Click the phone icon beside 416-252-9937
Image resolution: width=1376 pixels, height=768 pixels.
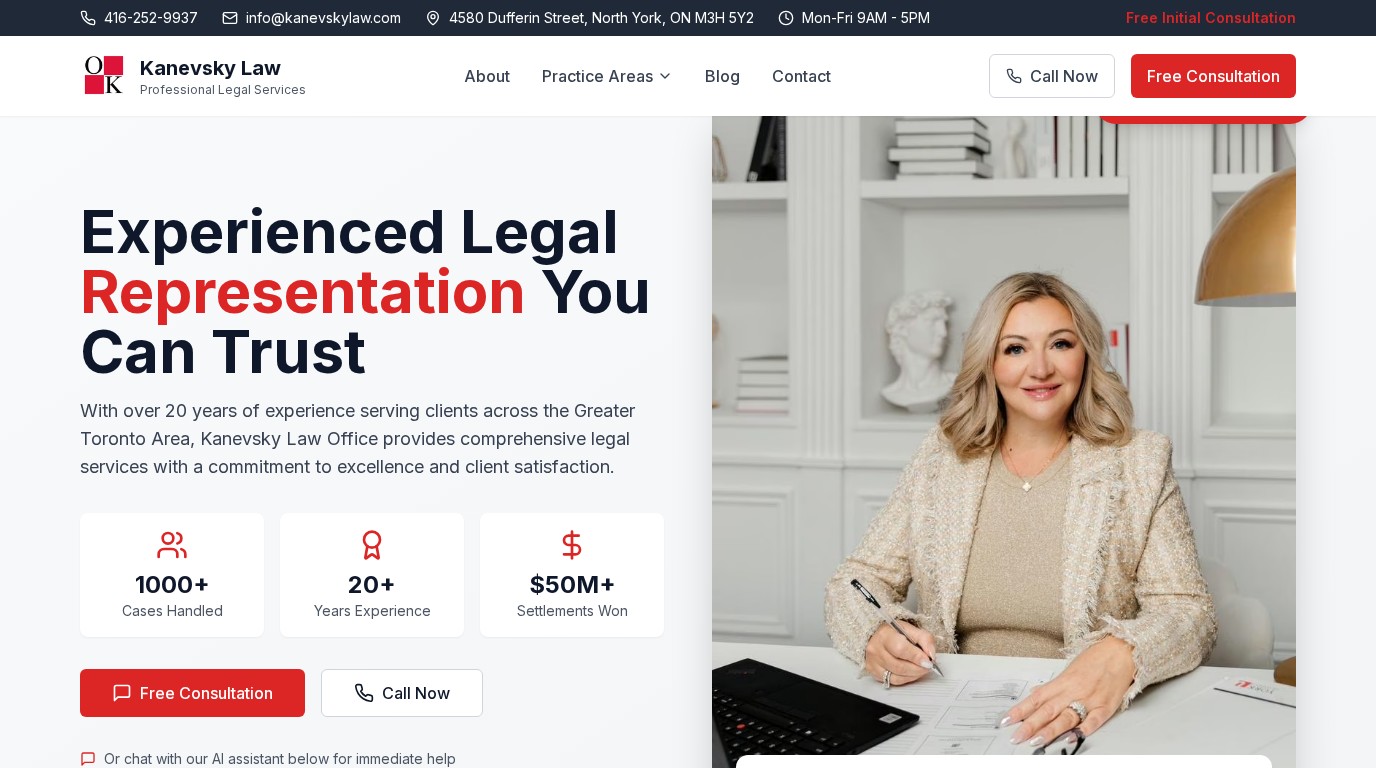point(88,18)
